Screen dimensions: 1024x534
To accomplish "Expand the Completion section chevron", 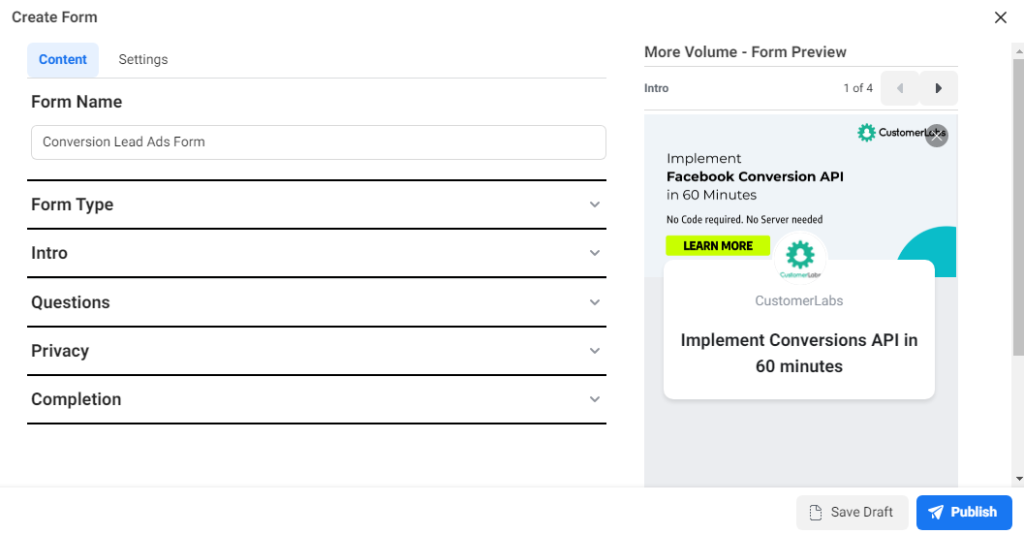I will click(x=594, y=399).
